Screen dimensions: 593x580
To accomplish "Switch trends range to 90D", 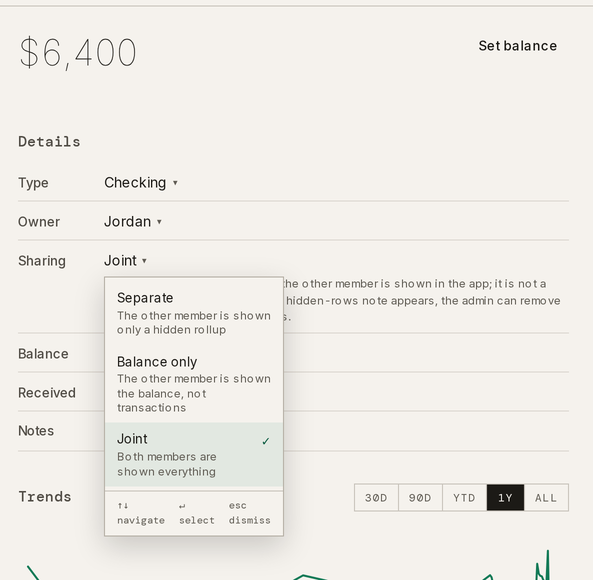I will (420, 498).
